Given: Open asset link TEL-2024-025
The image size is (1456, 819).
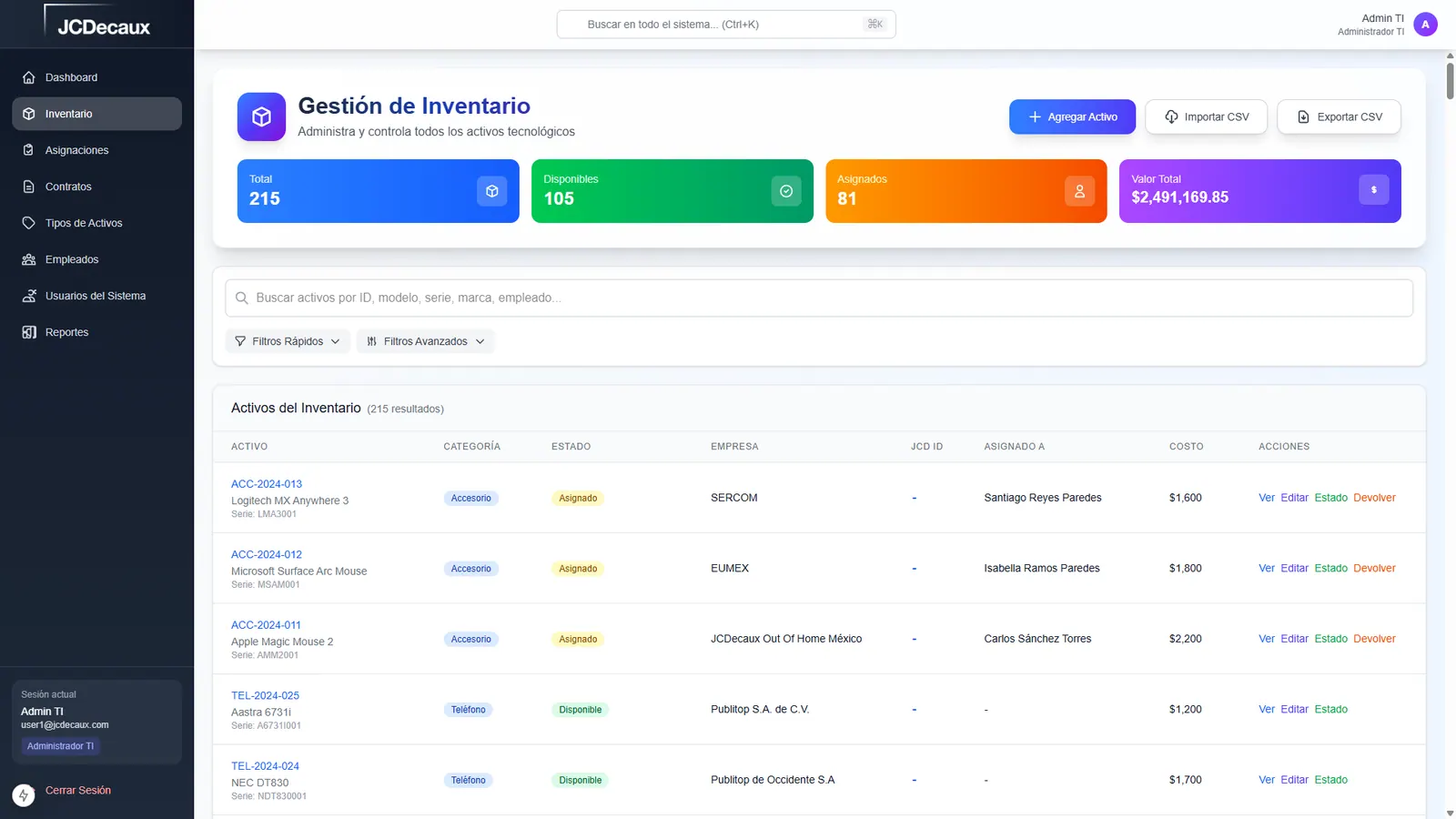Looking at the screenshot, I should [265, 695].
